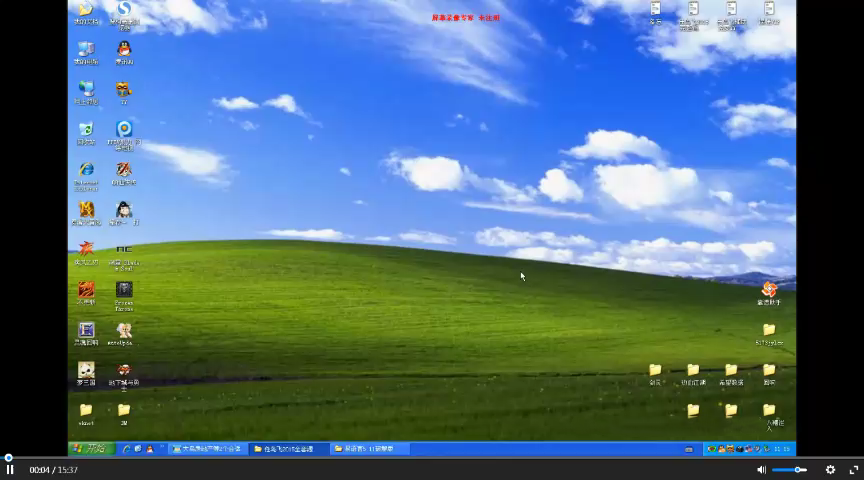
Task: Pause the video with the pause button
Action: pos(10,470)
